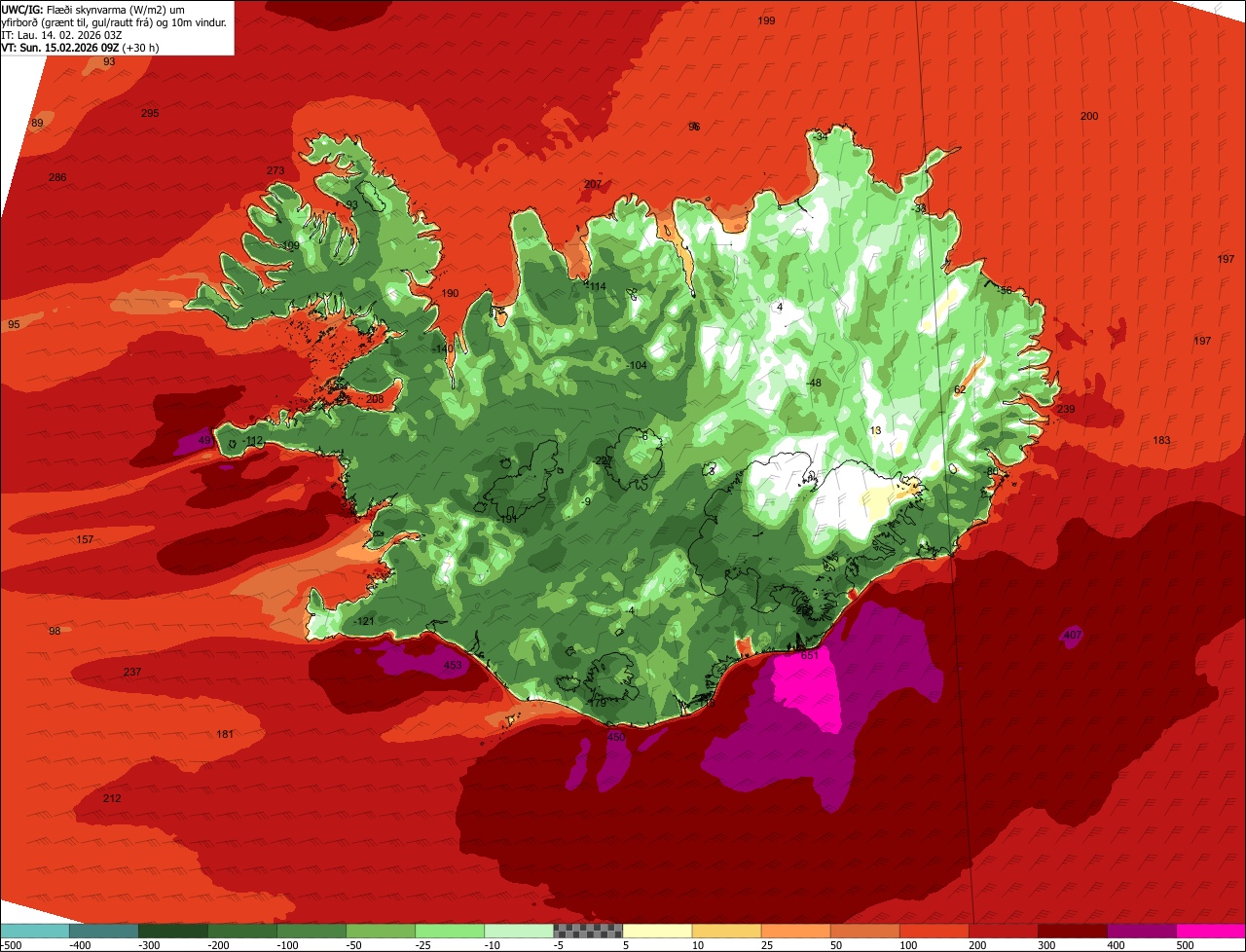
Task: Click the checkered swatch between -5 and 5
Action: tap(588, 931)
